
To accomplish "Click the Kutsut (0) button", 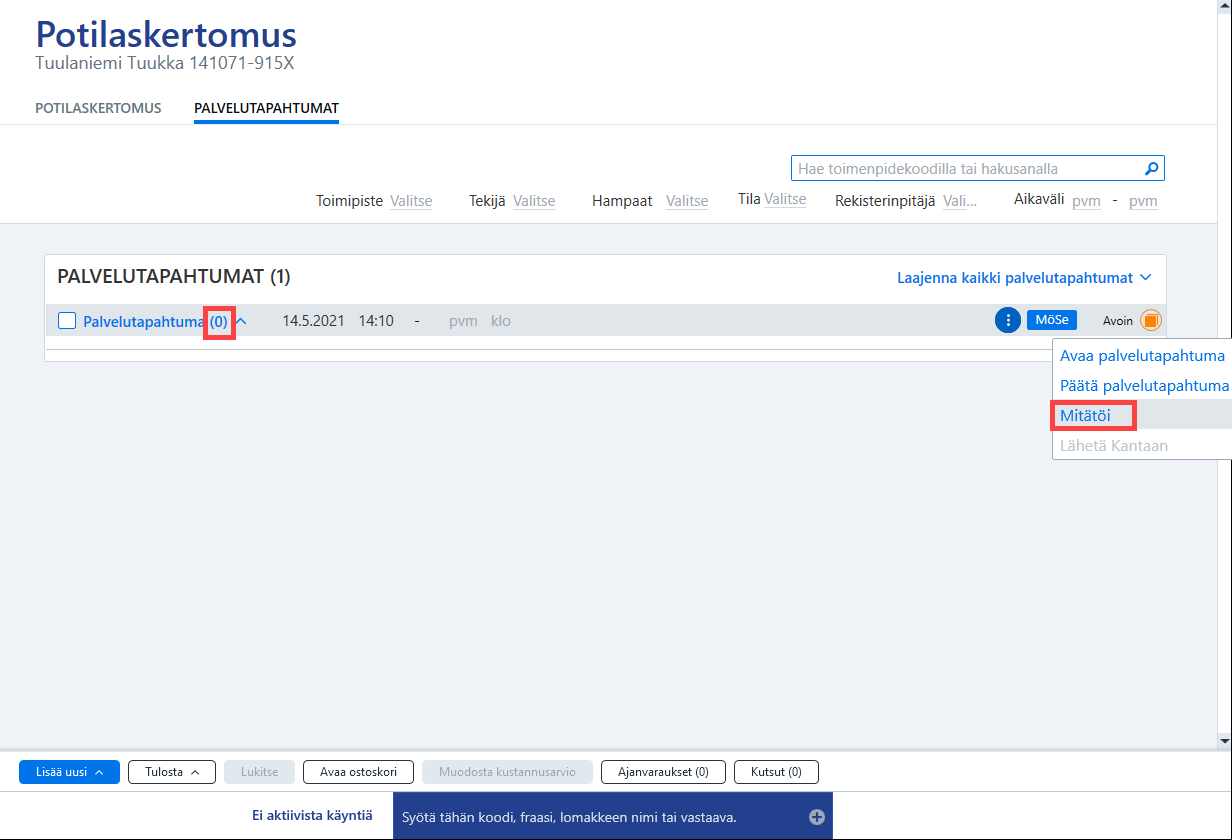I will point(776,772).
